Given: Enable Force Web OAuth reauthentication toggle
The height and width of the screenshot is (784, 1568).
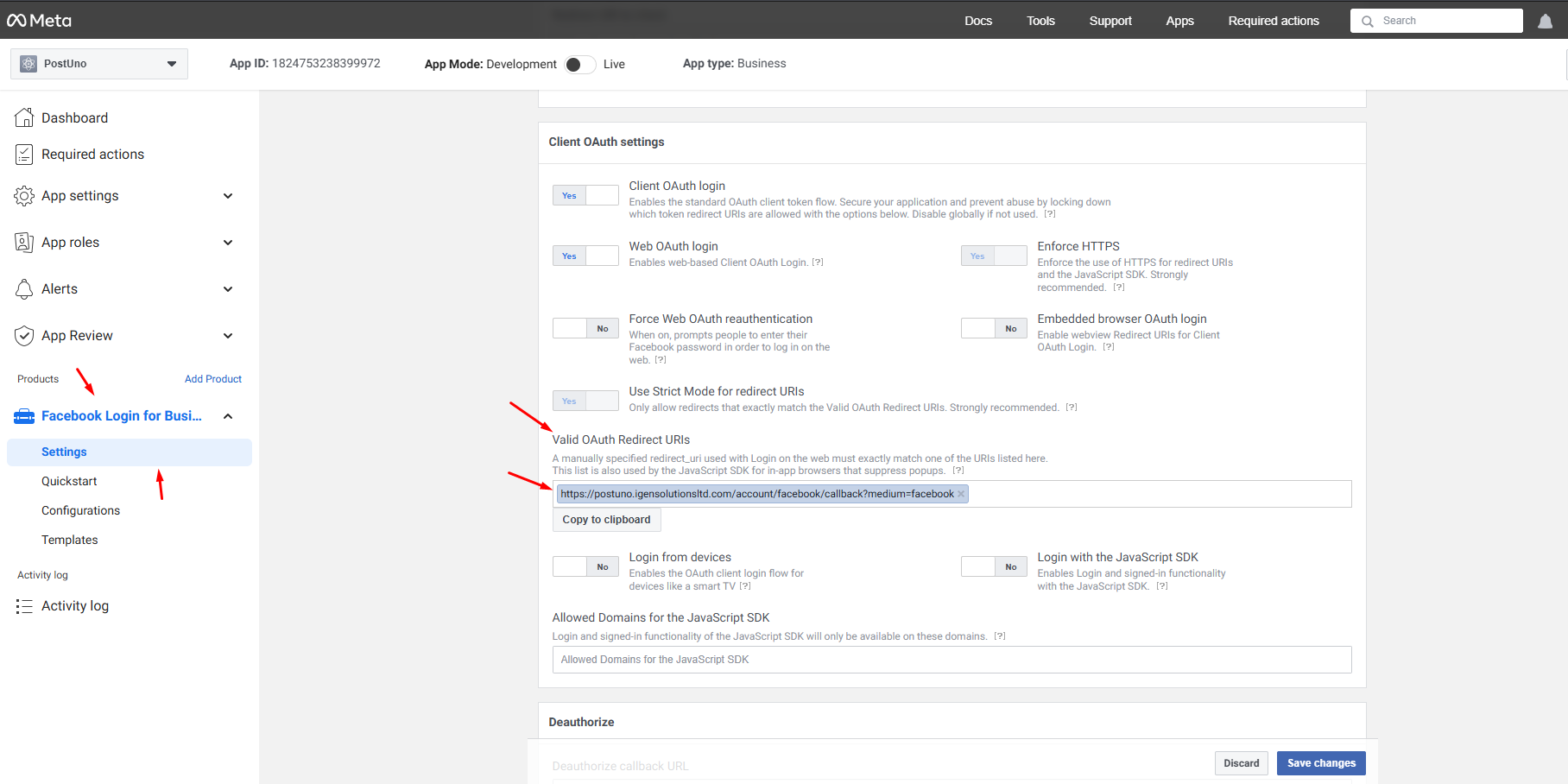Looking at the screenshot, I should [x=585, y=329].
